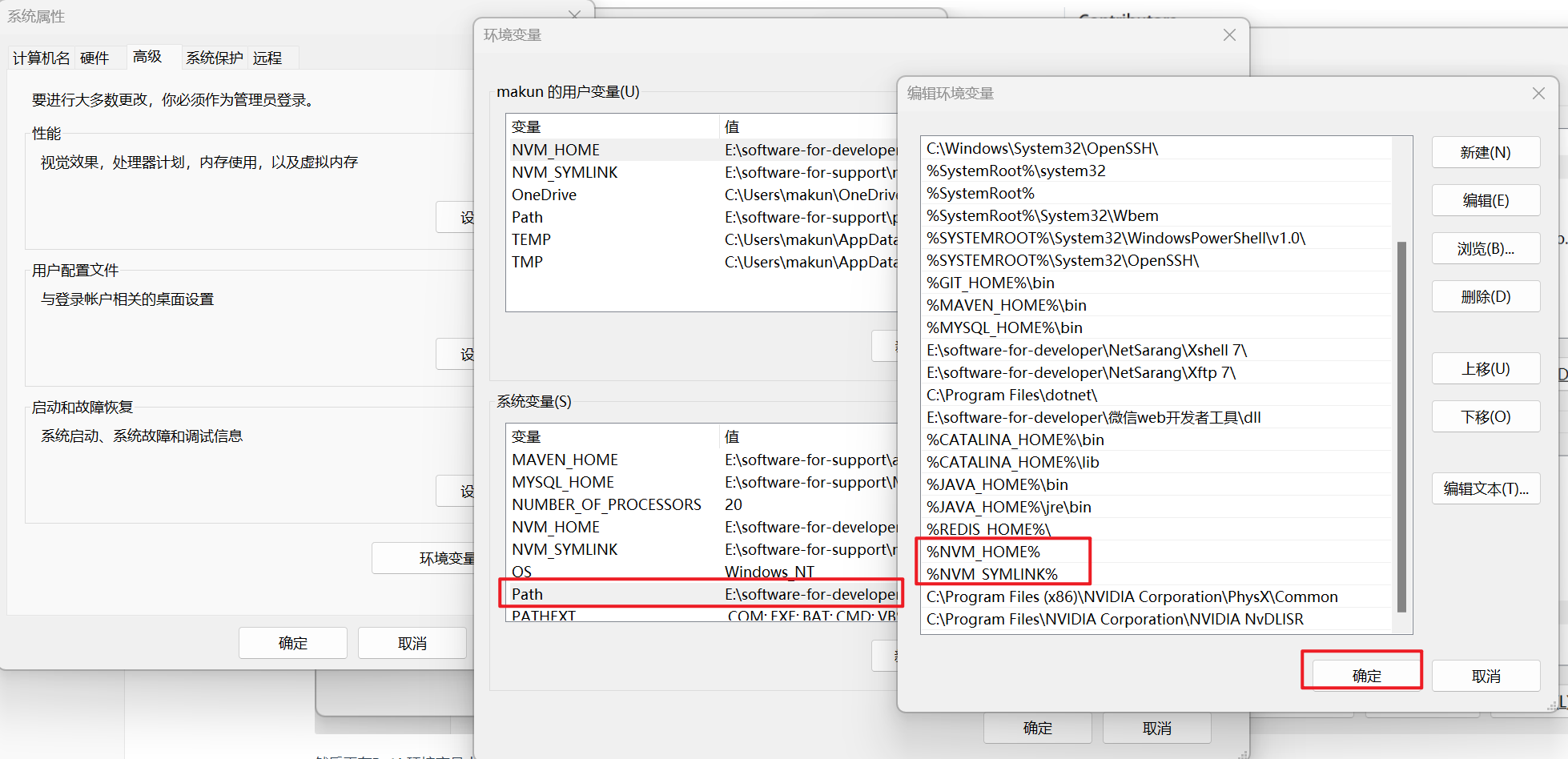Viewport: 1568px width, 759px height.
Task: Click 取消 in 系统属性 window
Action: tap(412, 643)
